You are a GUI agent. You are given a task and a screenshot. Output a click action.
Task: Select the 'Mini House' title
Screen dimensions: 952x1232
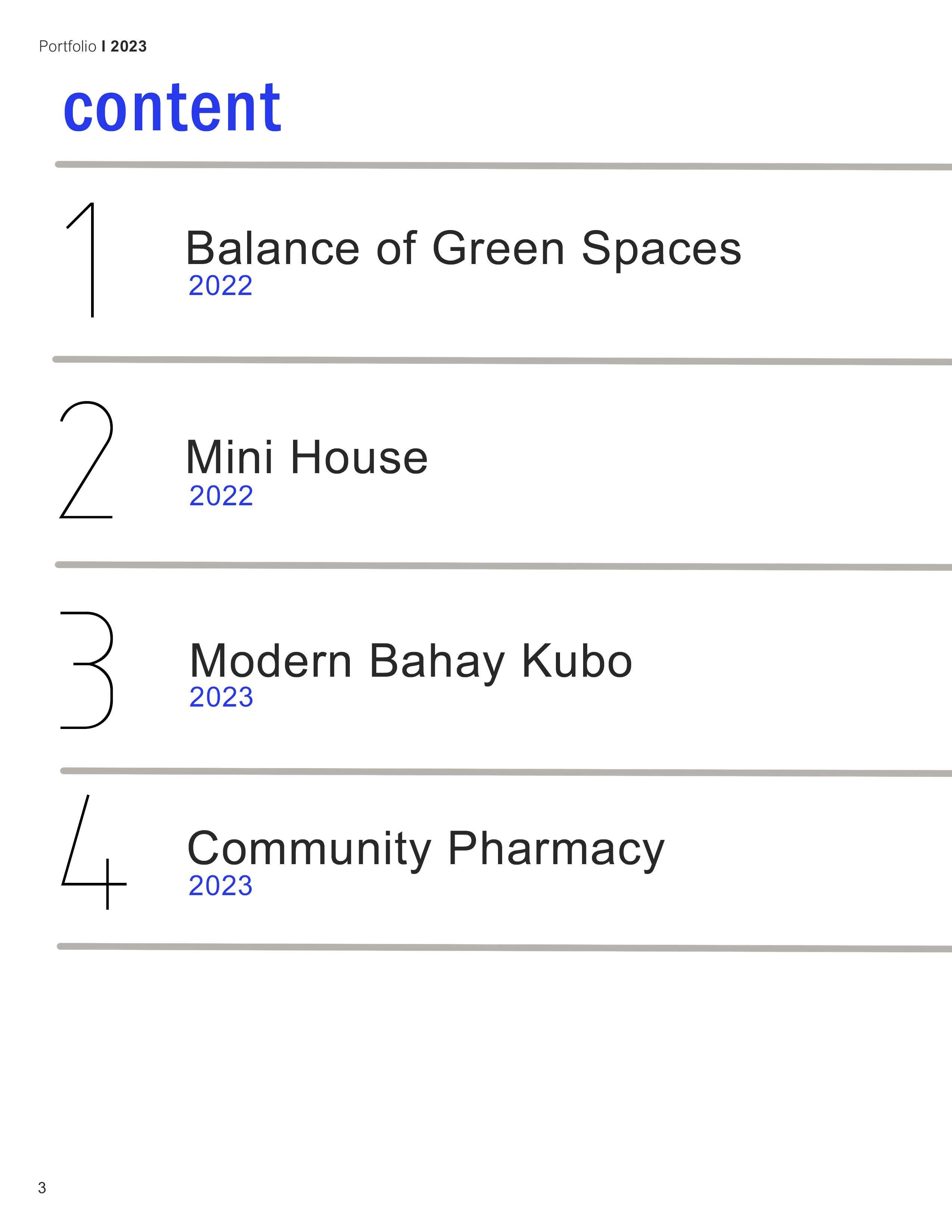pos(307,457)
